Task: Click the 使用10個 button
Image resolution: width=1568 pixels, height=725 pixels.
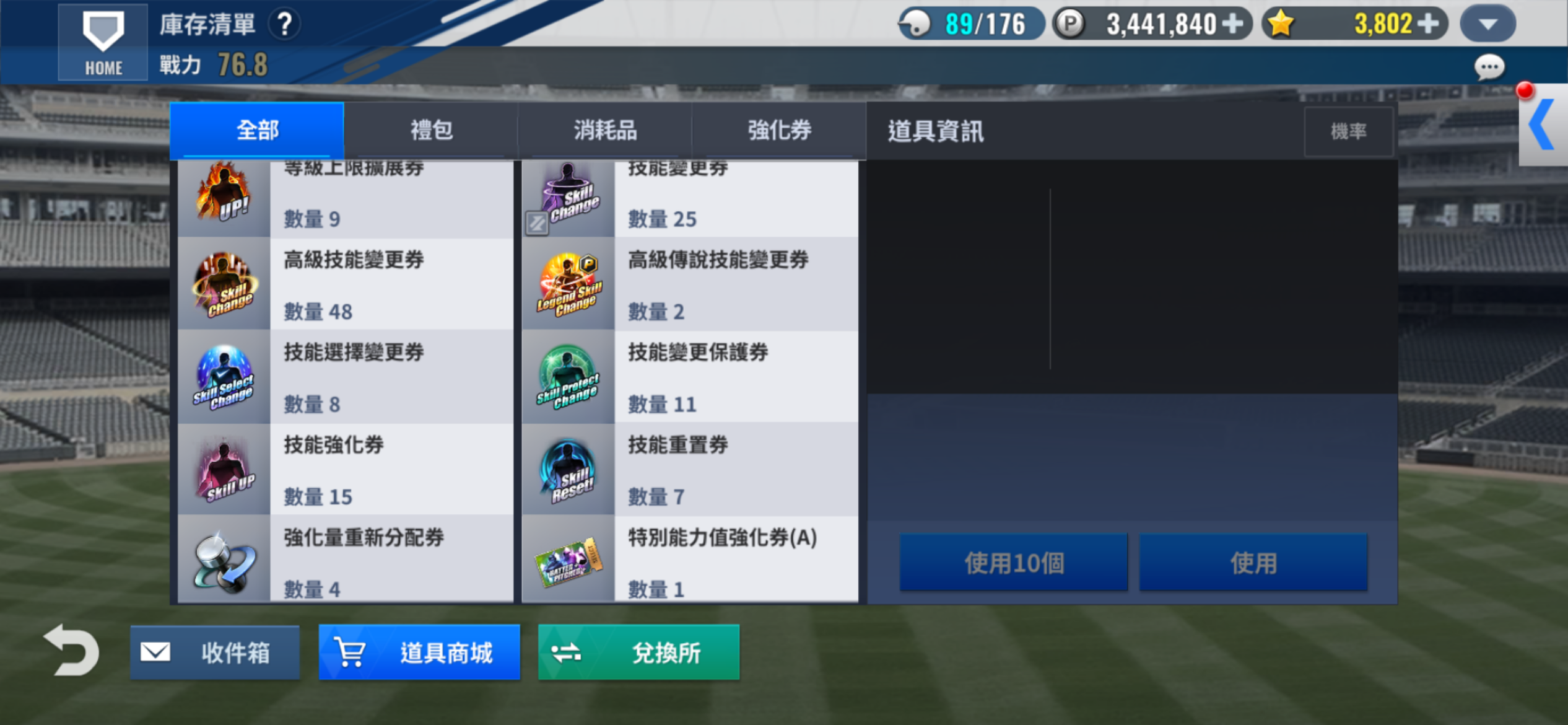Action: (1013, 563)
